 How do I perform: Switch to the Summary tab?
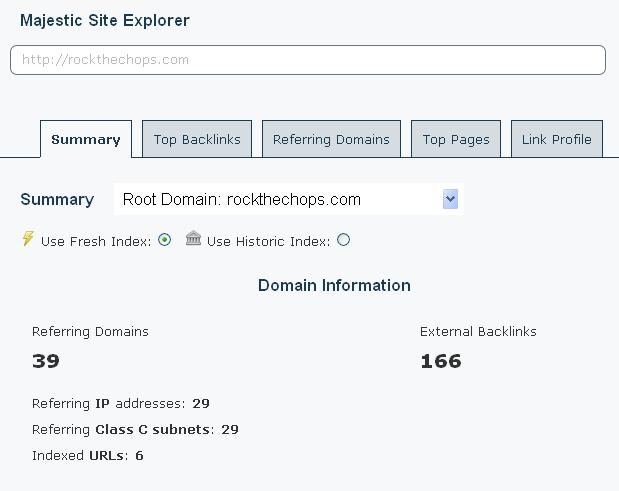(x=86, y=140)
